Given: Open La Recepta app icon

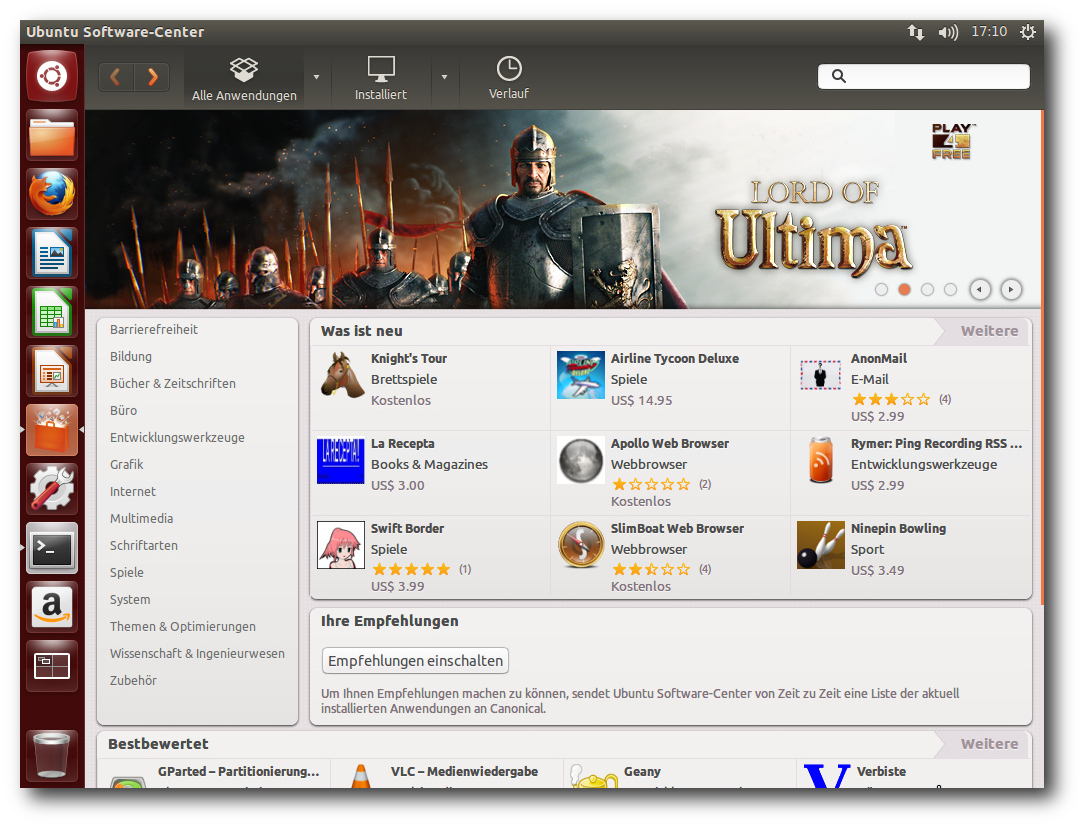Looking at the screenshot, I should pos(340,461).
